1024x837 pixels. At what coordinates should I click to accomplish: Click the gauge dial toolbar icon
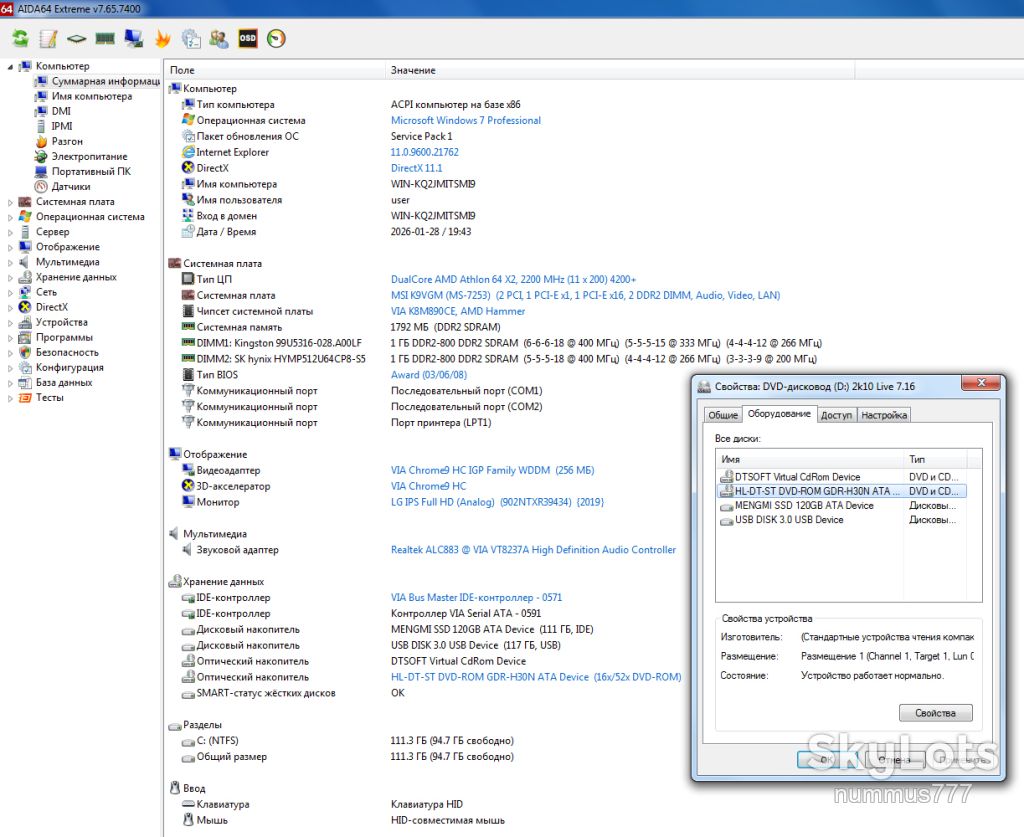coord(276,39)
